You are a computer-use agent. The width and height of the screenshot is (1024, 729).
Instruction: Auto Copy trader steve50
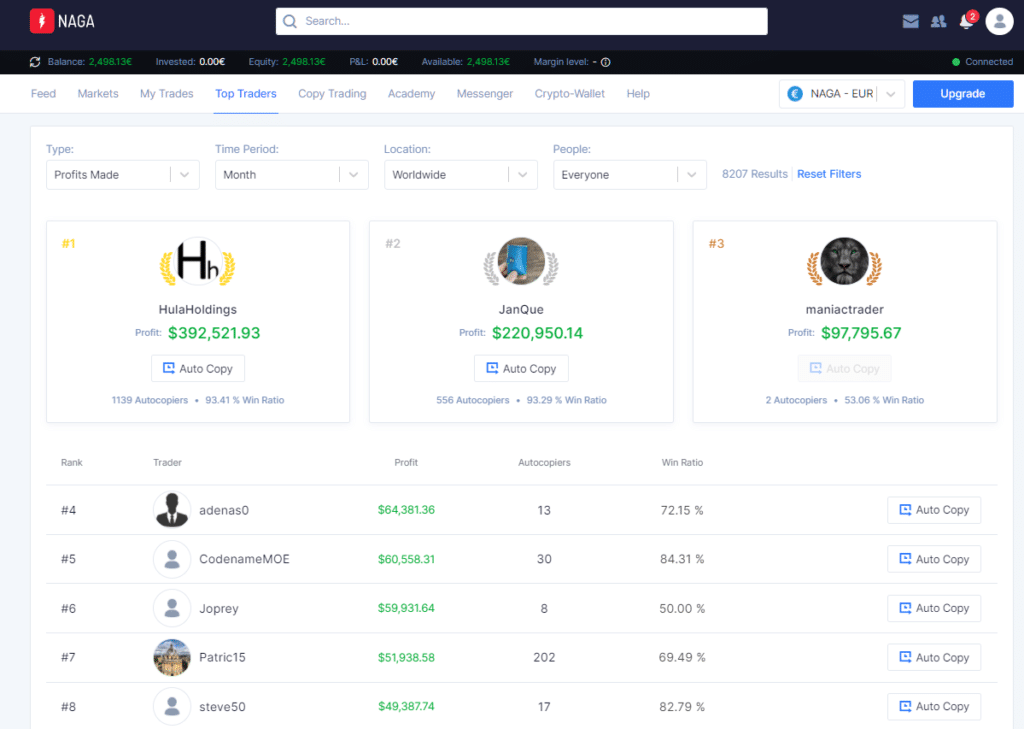(934, 706)
